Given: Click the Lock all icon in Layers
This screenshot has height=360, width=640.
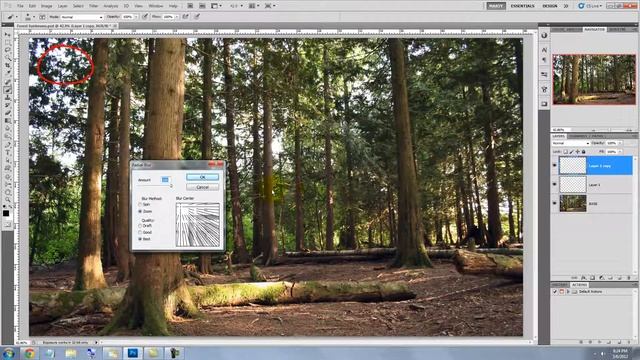Looking at the screenshot, I should point(584,151).
